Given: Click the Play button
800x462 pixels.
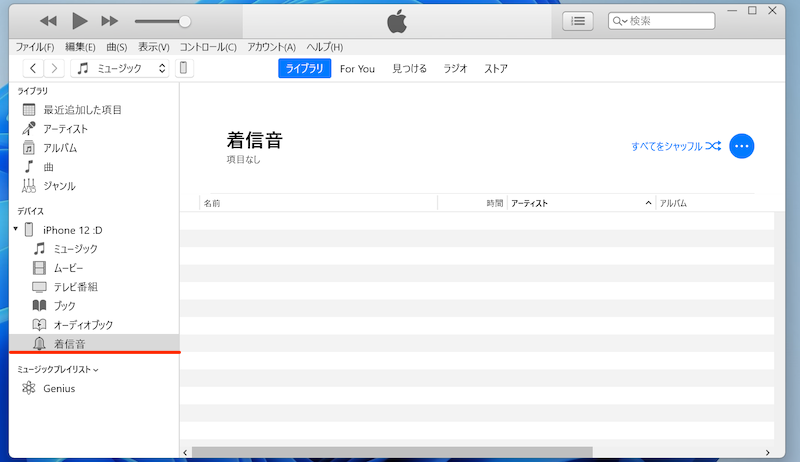Looking at the screenshot, I should 80,21.
